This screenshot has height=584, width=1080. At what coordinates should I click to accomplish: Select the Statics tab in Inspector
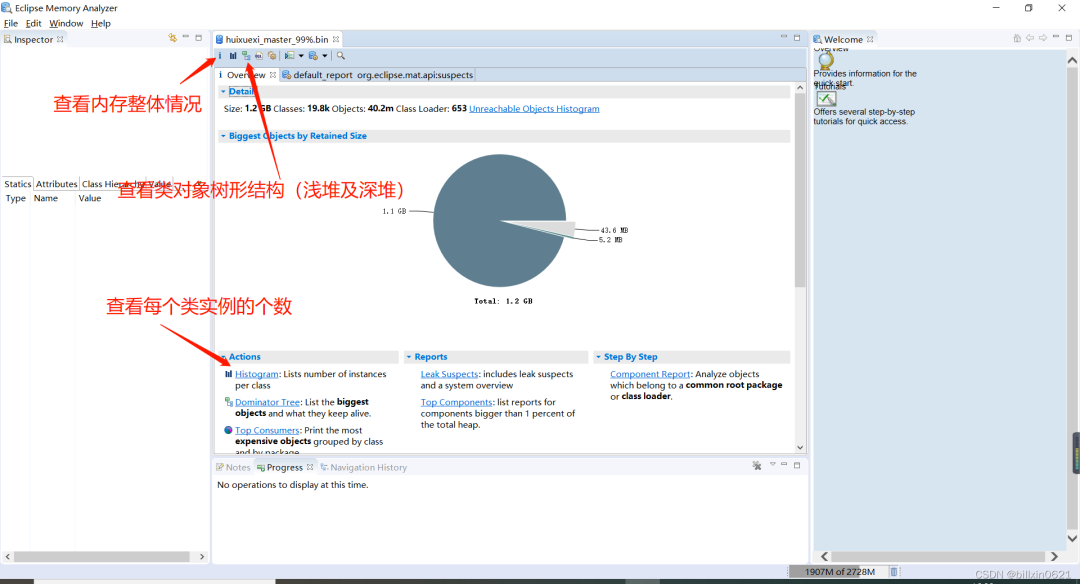point(18,184)
